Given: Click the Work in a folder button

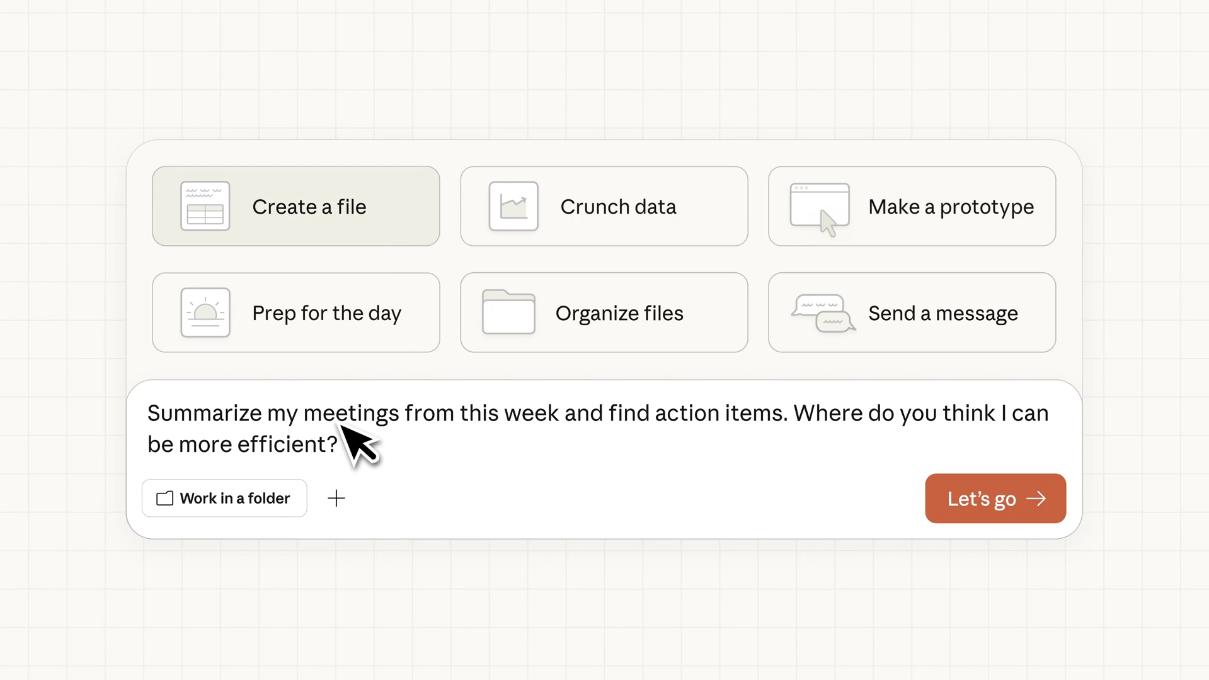Looking at the screenshot, I should [x=225, y=498].
